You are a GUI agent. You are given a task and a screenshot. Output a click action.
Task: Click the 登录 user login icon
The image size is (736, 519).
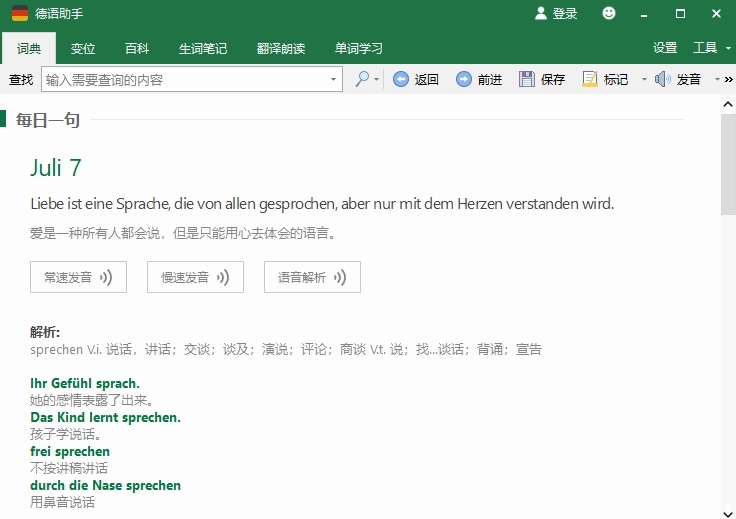541,13
